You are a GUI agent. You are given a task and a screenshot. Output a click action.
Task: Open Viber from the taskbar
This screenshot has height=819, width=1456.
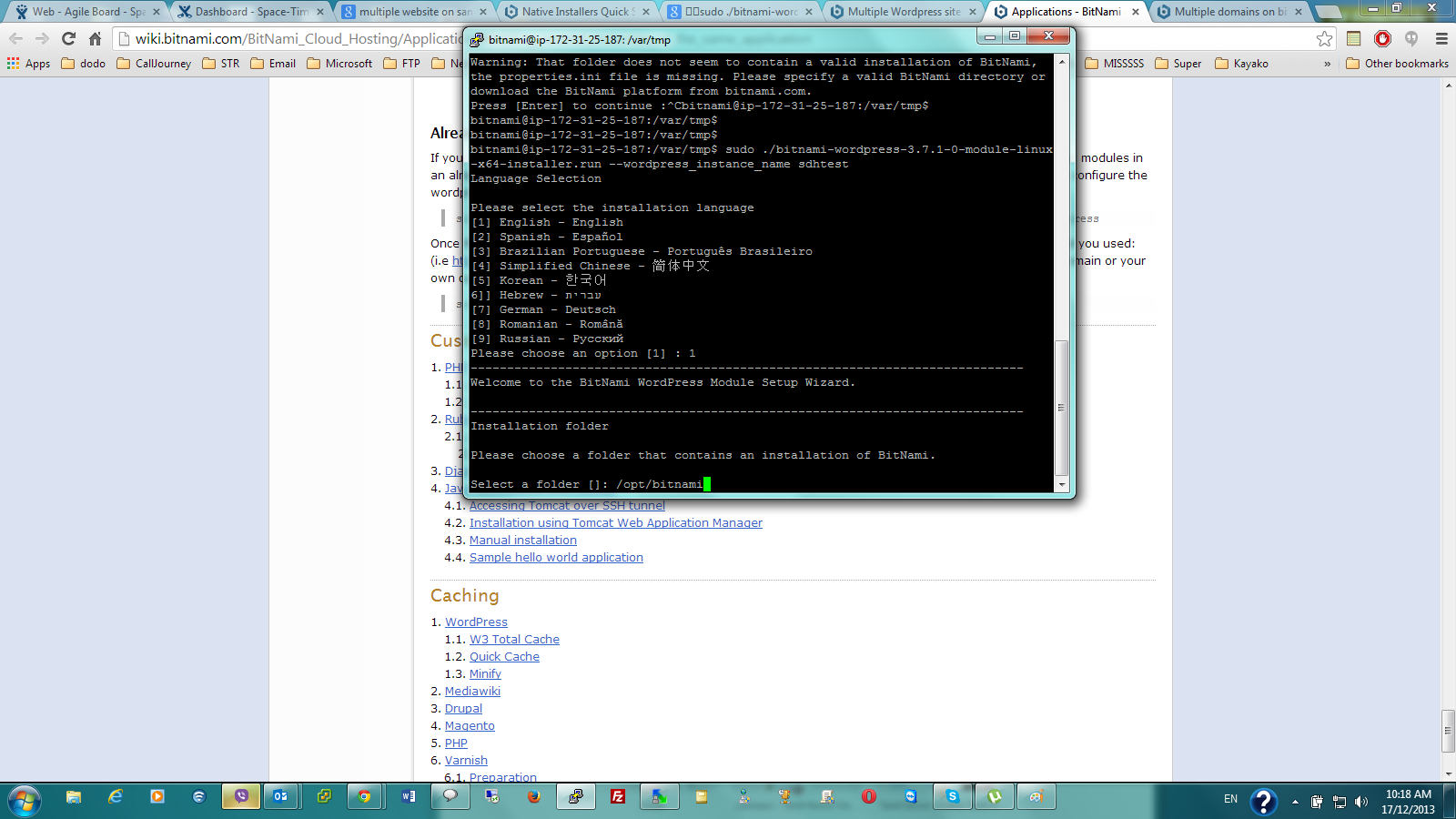click(241, 797)
